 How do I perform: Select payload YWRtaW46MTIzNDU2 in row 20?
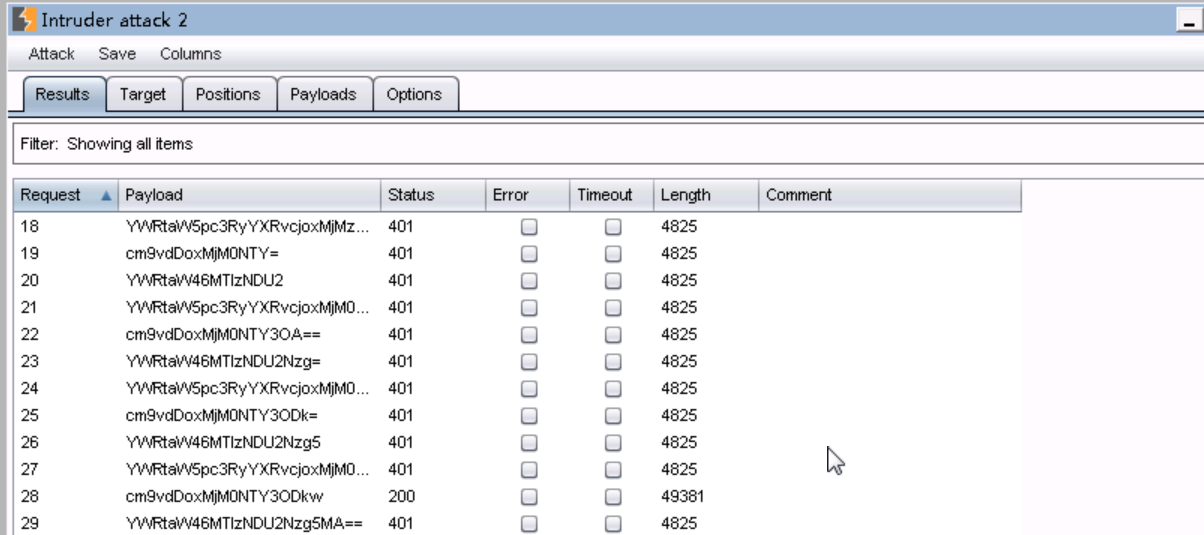tap(205, 281)
